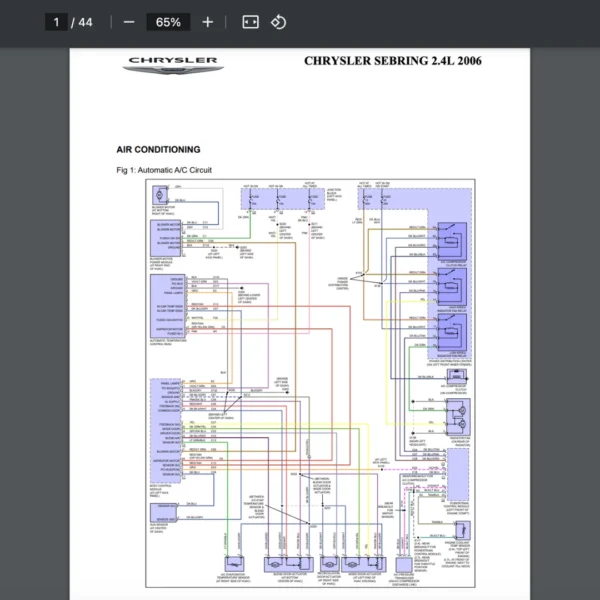Click the CHRYSLER SEBRING 2.4L 2006 title
Viewport: 600px width, 600px height.
[392, 62]
